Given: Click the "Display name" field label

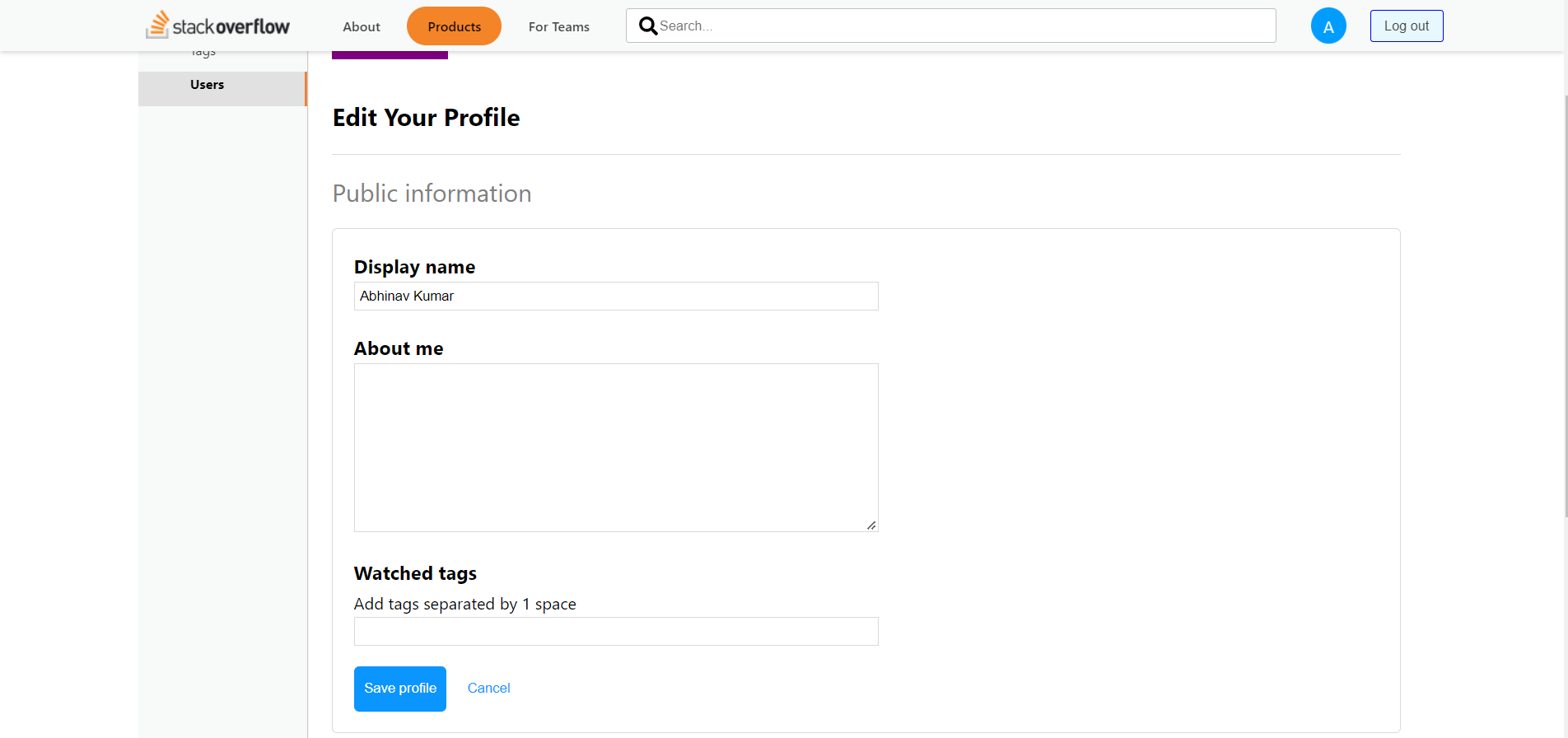Looking at the screenshot, I should 414,267.
